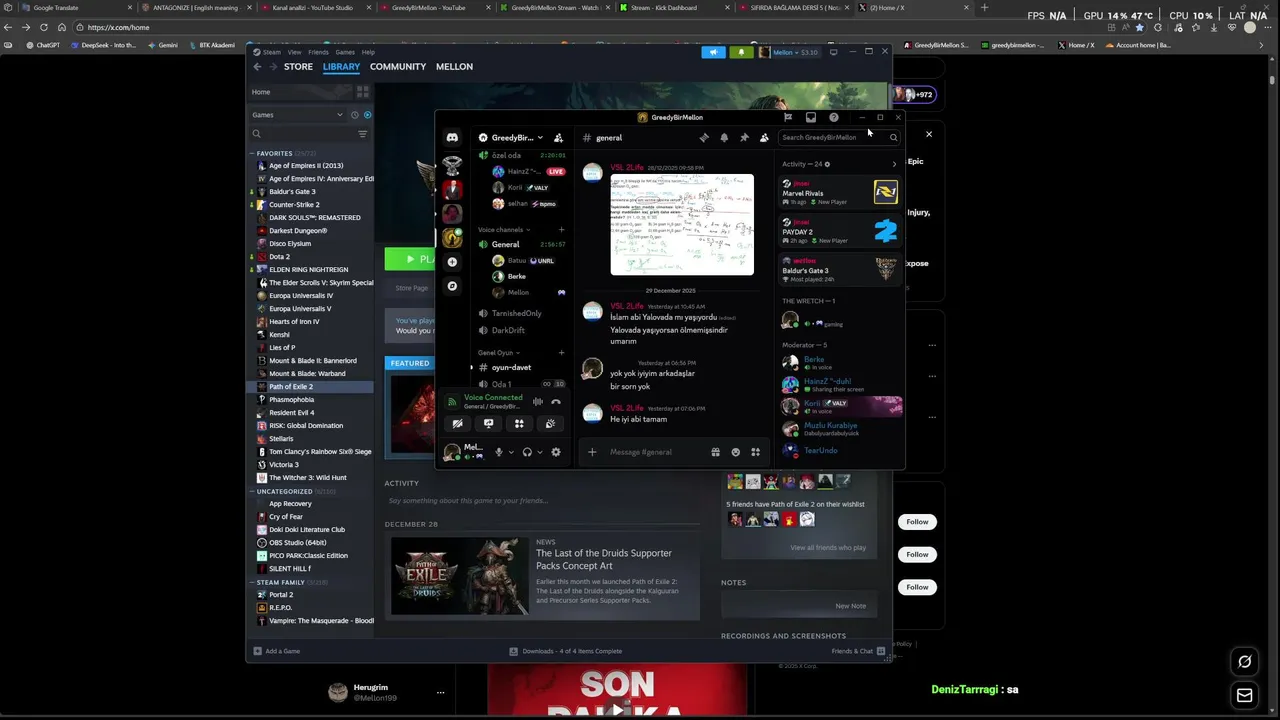The width and height of the screenshot is (1280, 720).
Task: Invite people icon next to GreedyBir server name
Action: coord(559,138)
